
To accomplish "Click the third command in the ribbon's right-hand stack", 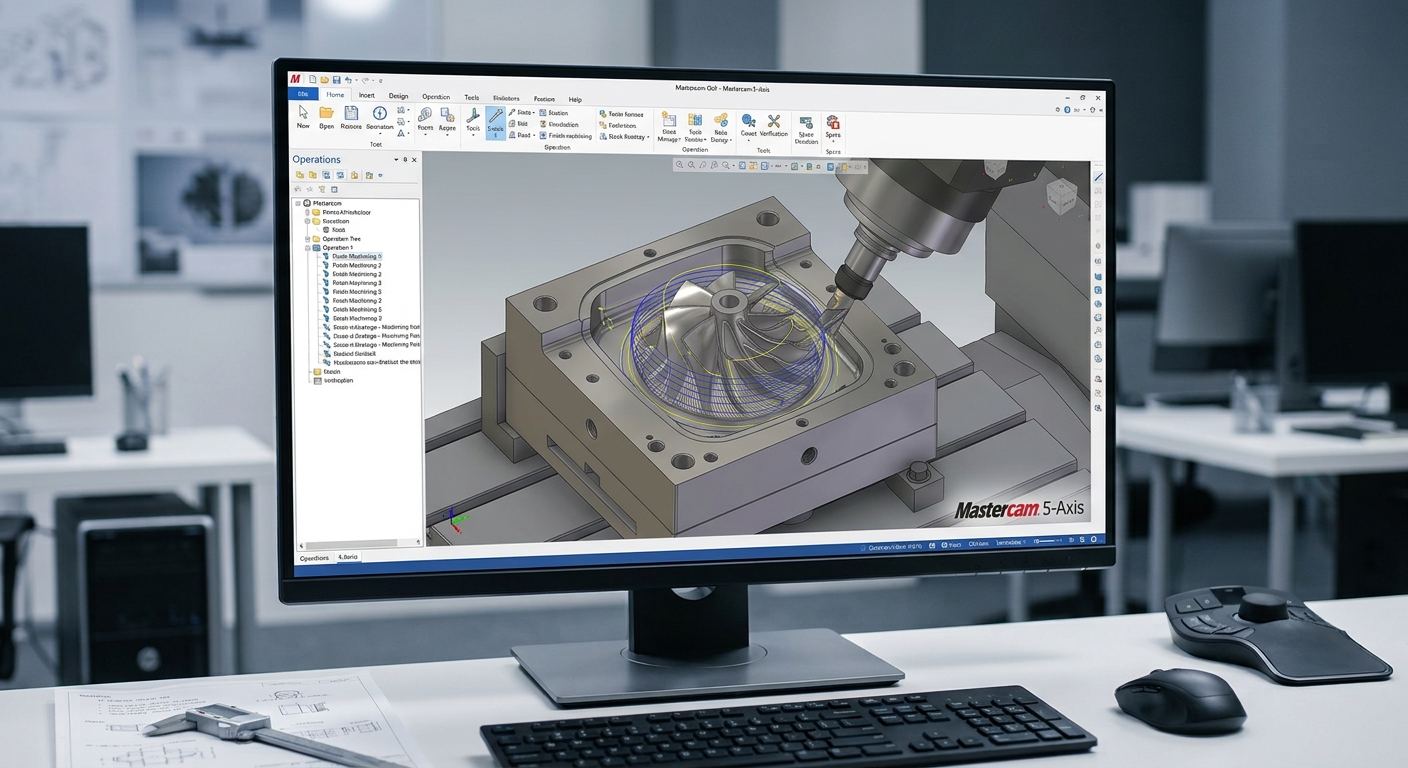I will [625, 137].
